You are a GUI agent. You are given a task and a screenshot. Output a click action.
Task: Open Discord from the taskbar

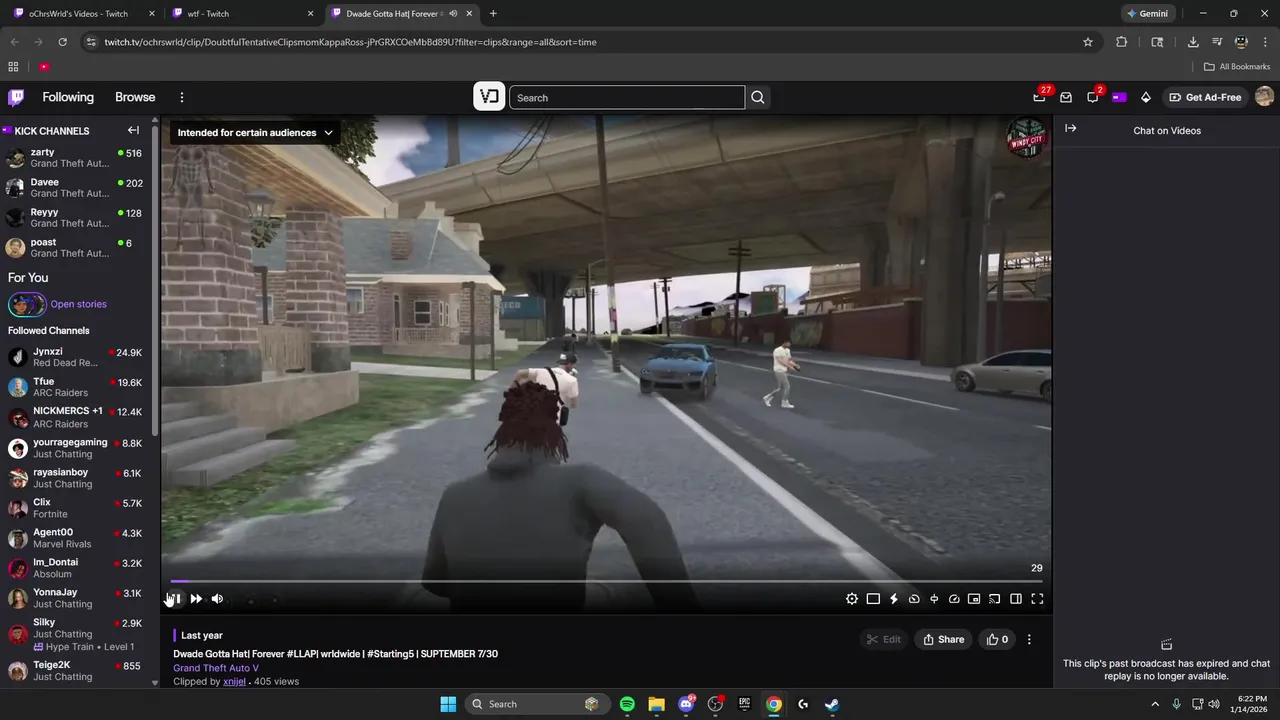point(686,704)
